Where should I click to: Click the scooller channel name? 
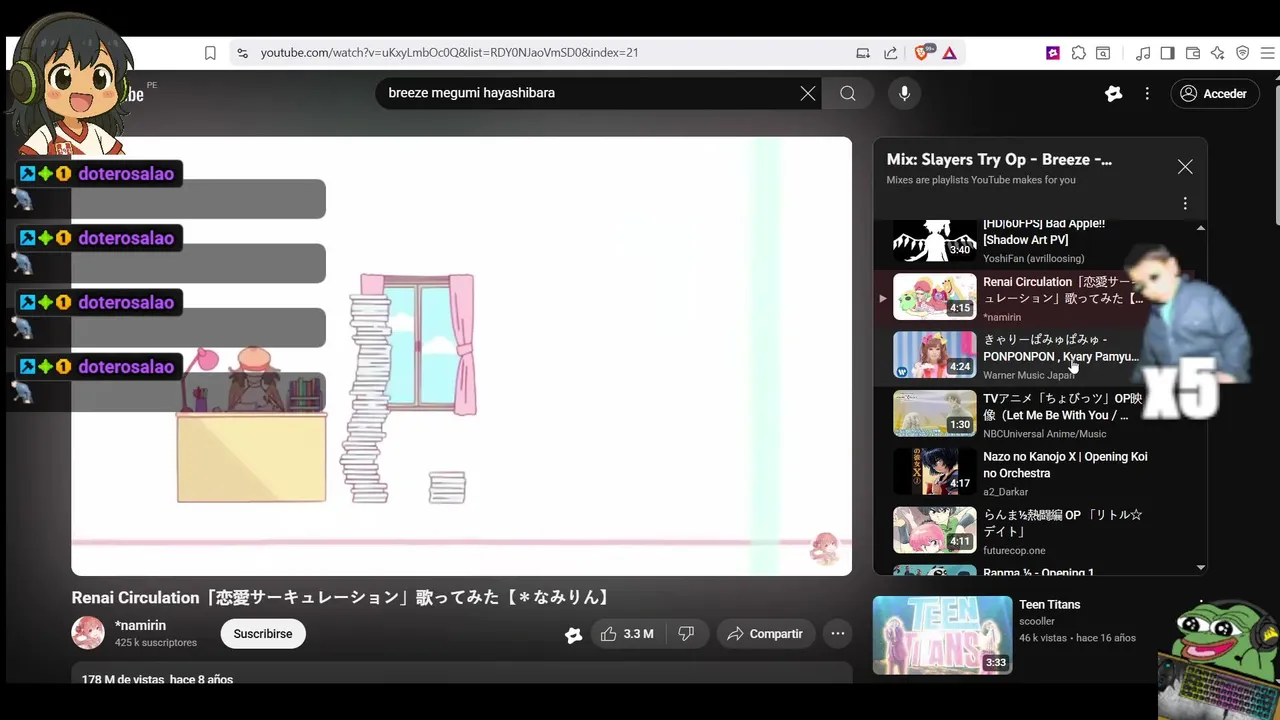pos(1037,622)
